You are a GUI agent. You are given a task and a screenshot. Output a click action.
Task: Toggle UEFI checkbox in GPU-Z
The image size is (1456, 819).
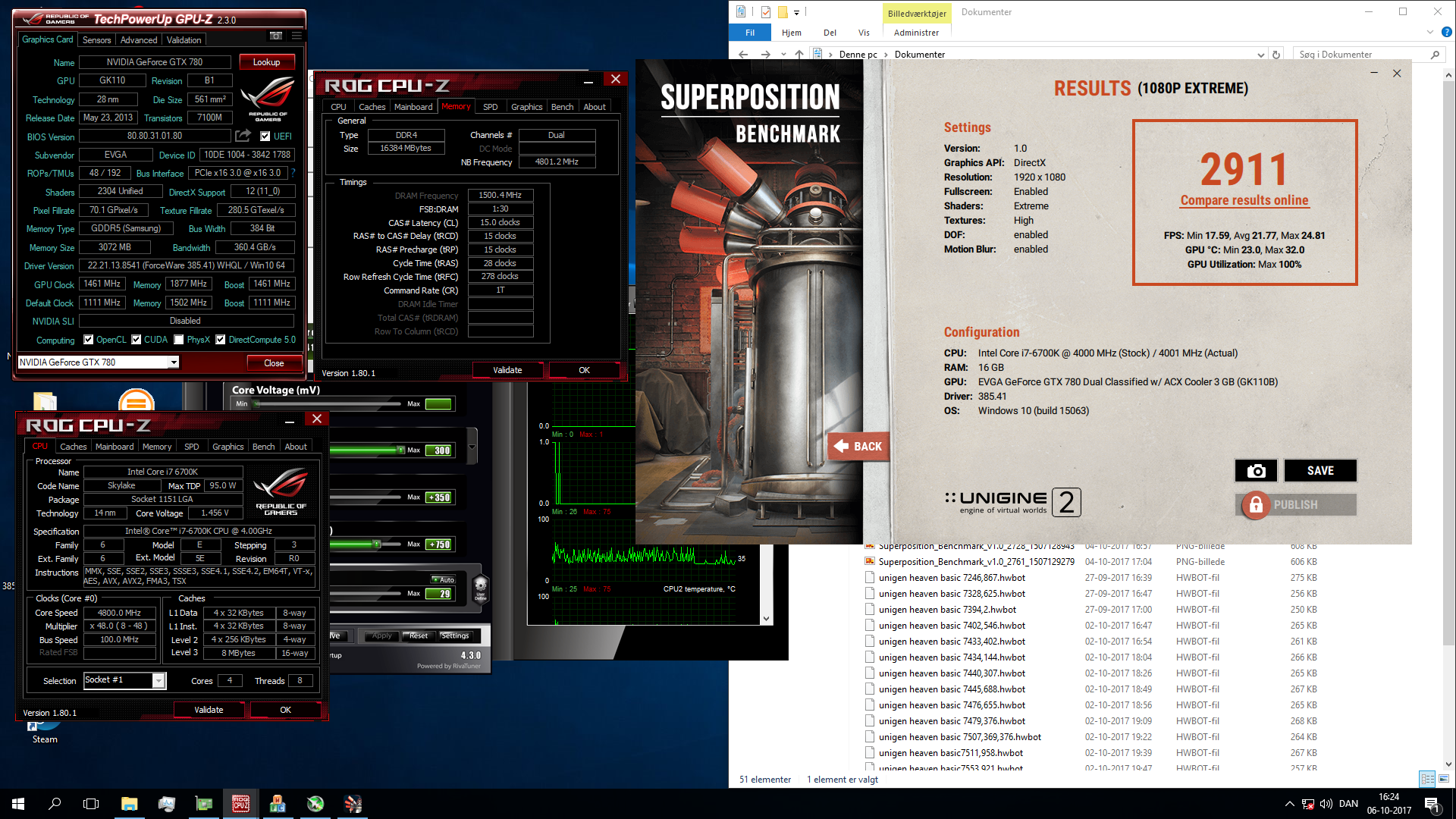[x=265, y=136]
